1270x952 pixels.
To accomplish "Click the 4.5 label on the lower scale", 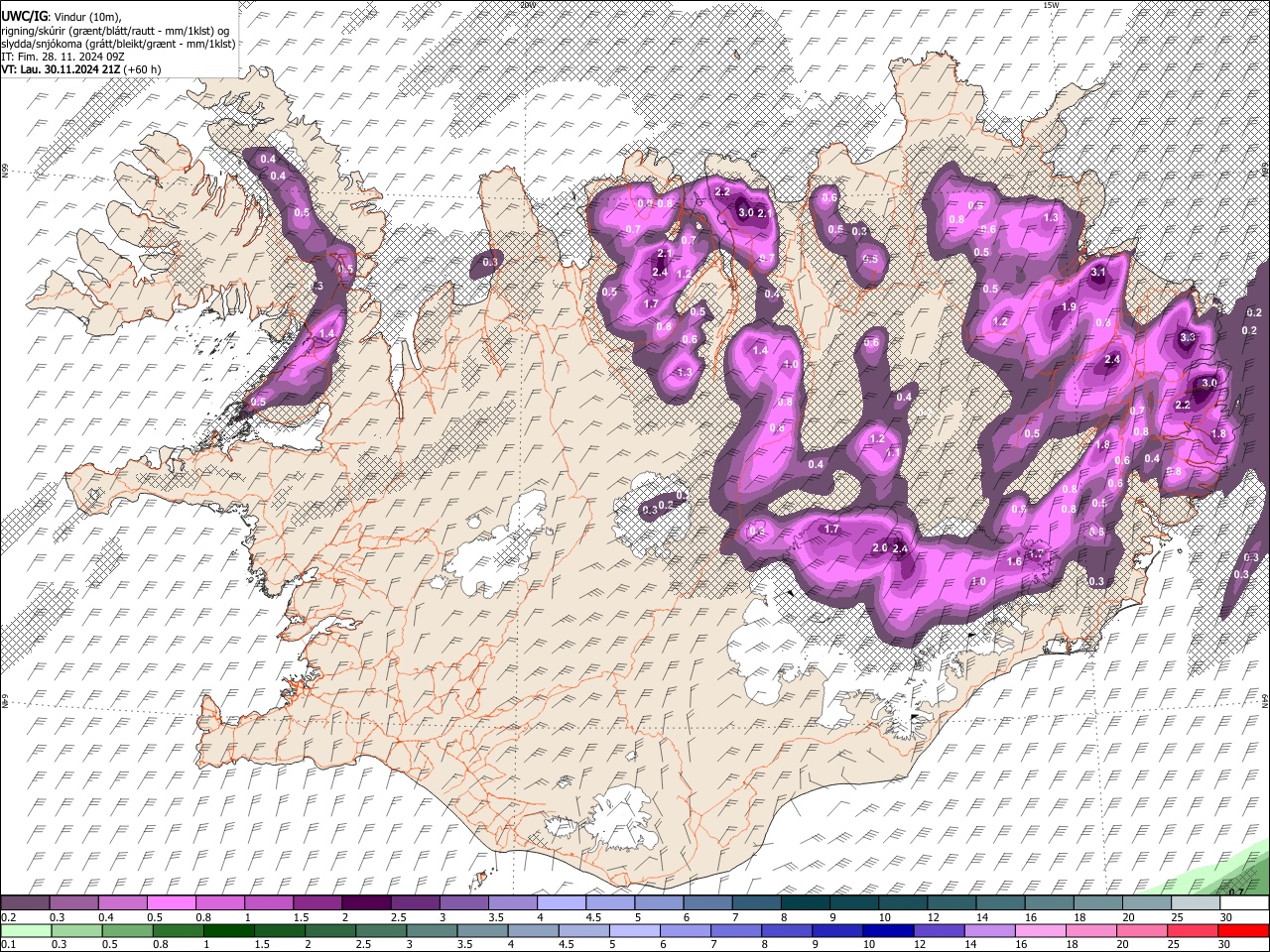I will 568,945.
